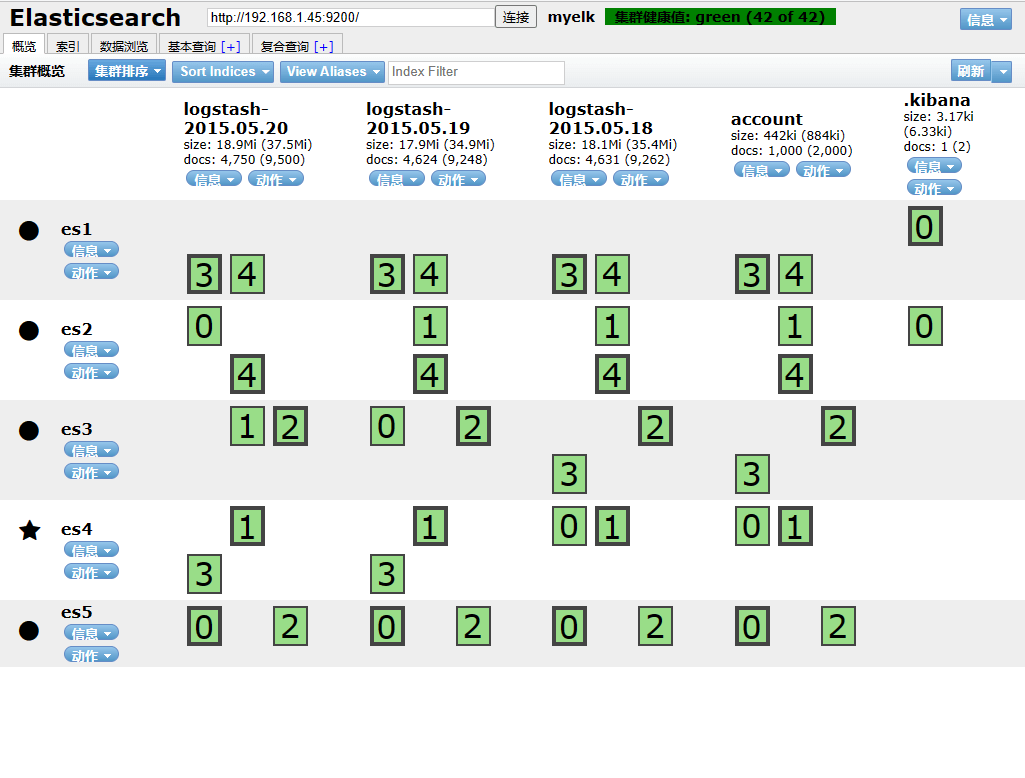
Task: Open the top-right 信息 info dropdown
Action: coord(985,20)
